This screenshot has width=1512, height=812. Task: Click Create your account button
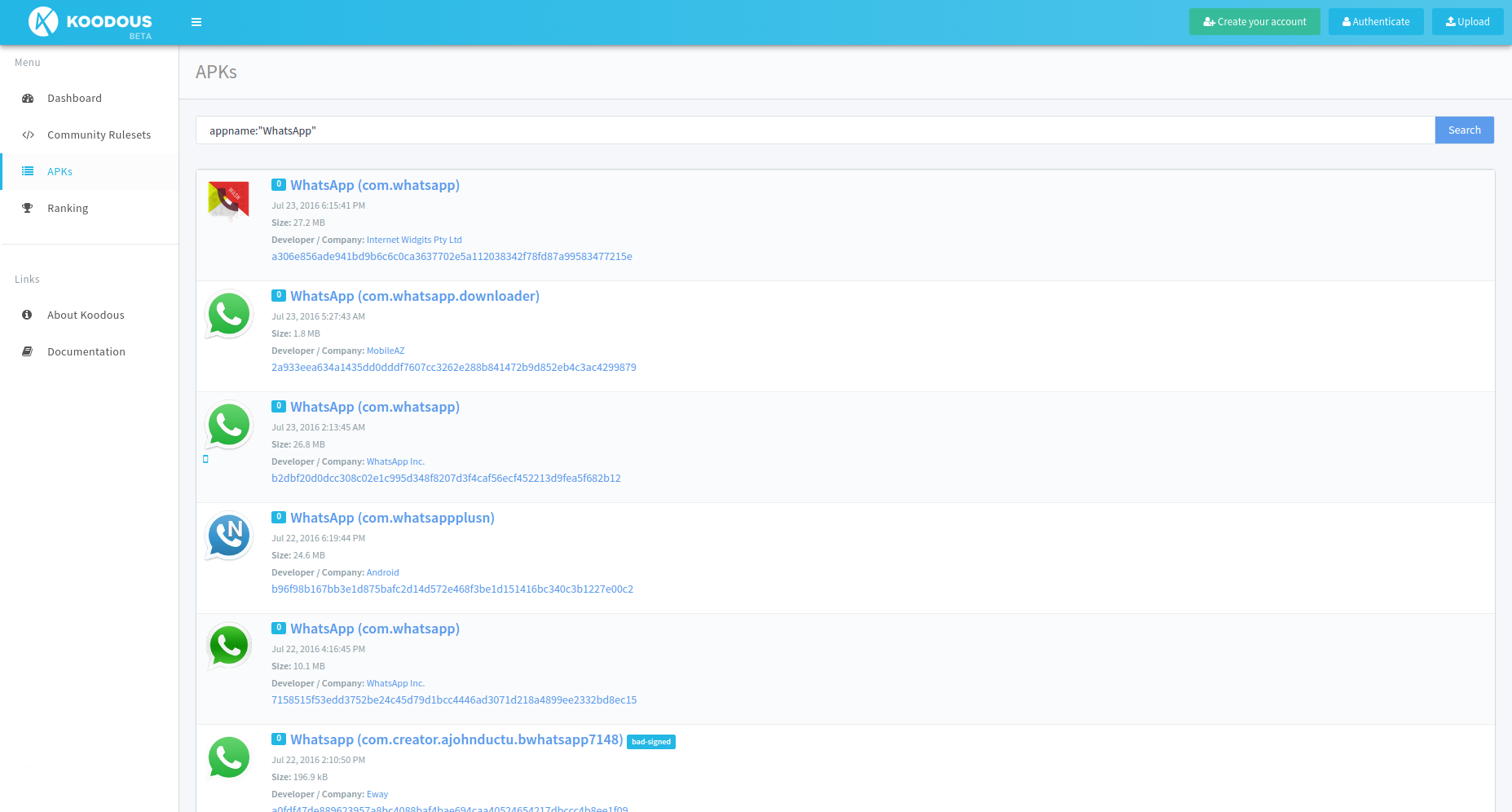tap(1254, 22)
